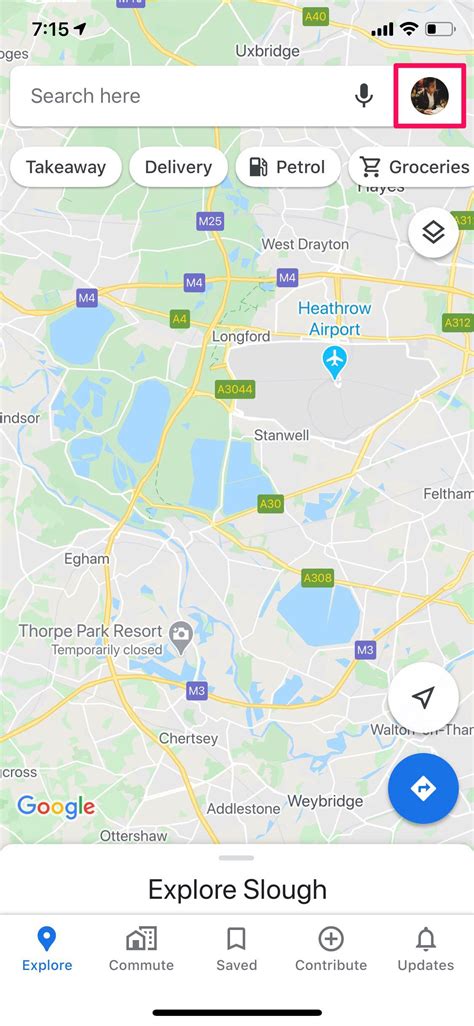Select the Groceries category chip

tap(411, 168)
